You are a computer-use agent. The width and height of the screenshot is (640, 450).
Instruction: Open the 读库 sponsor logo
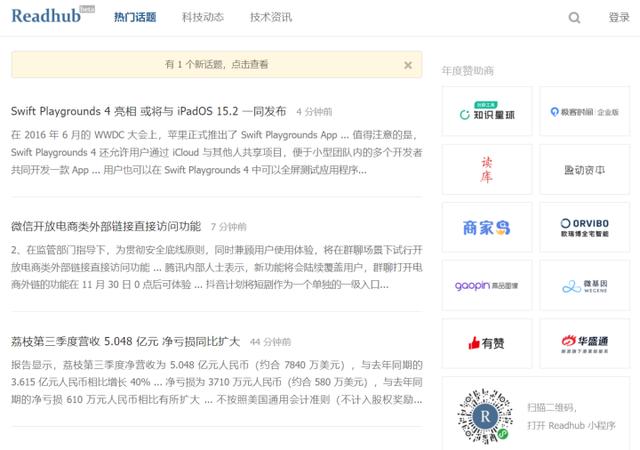pos(487,169)
